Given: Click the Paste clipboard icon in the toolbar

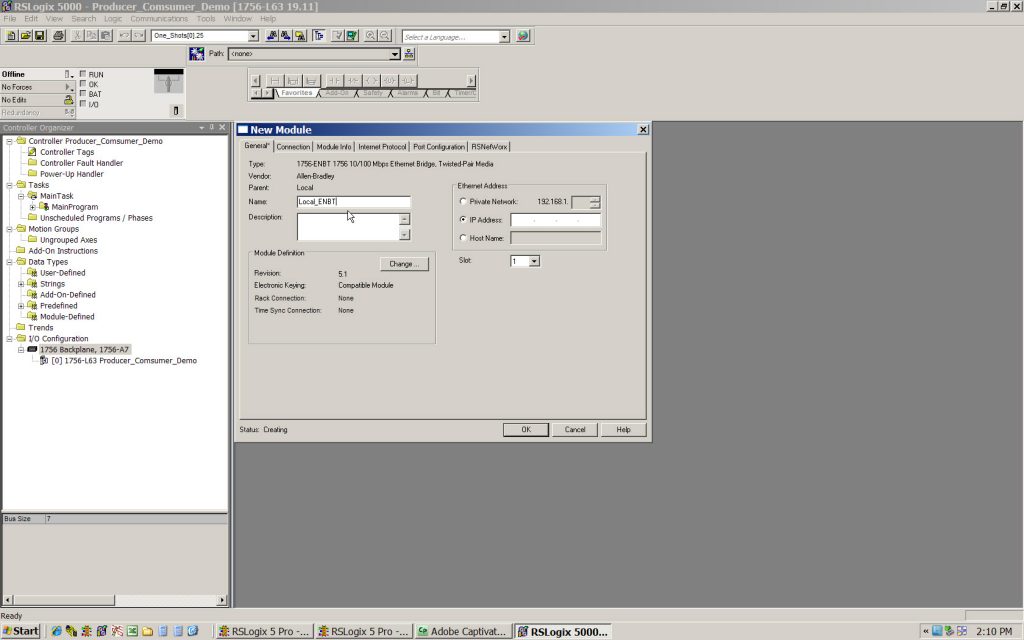Looking at the screenshot, I should (x=106, y=36).
